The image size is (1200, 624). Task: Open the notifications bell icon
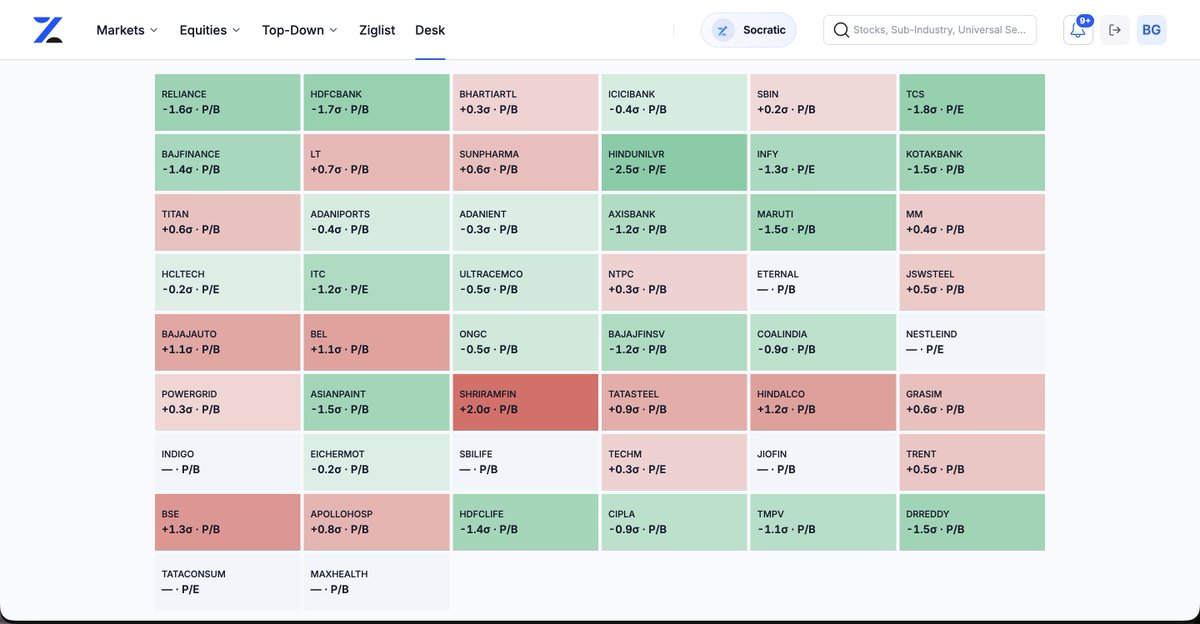(1078, 30)
